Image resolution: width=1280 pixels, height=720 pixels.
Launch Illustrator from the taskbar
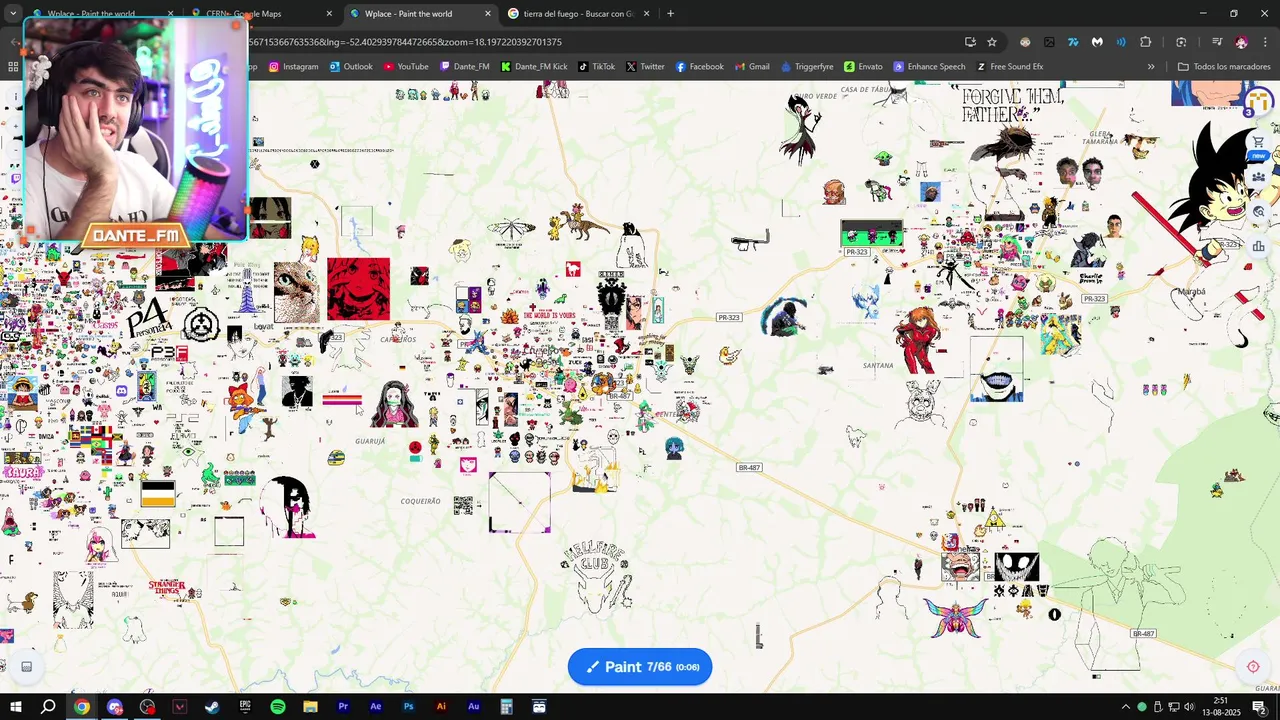pos(441,707)
